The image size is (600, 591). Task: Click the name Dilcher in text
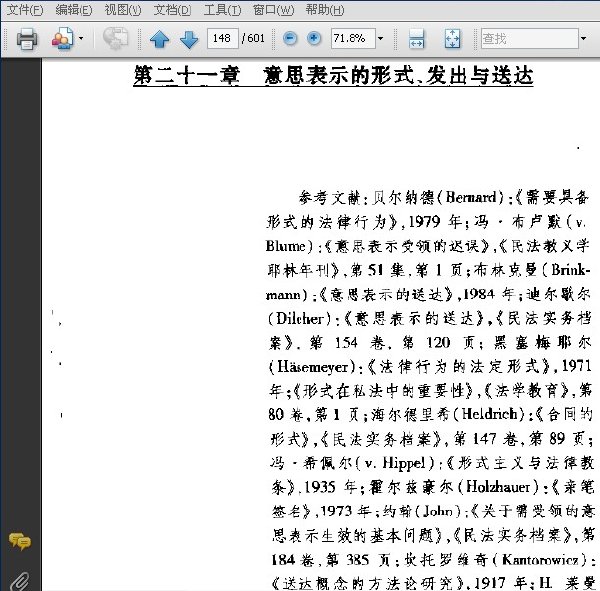(x=300, y=318)
